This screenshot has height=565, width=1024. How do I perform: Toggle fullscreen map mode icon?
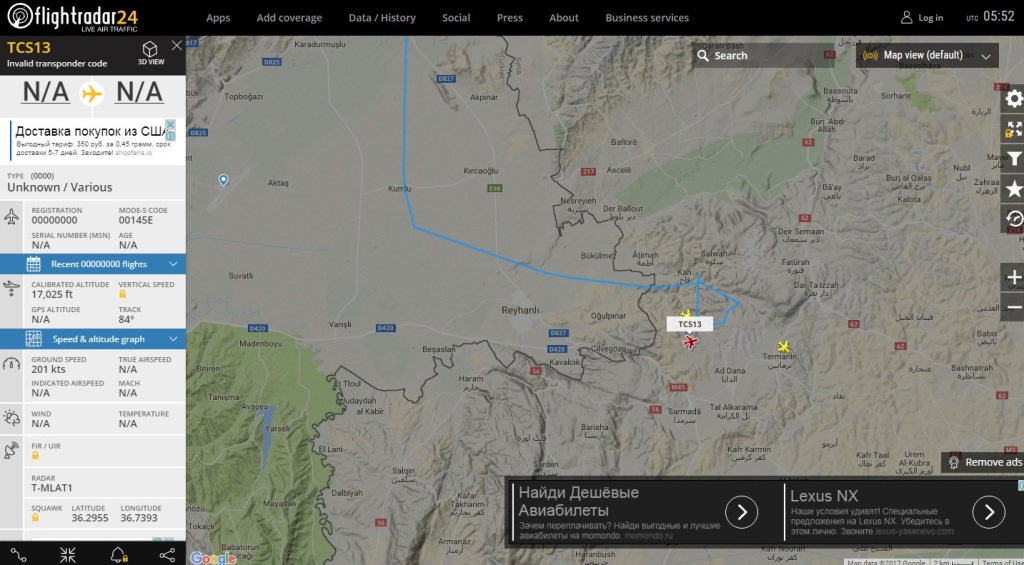point(1013,129)
